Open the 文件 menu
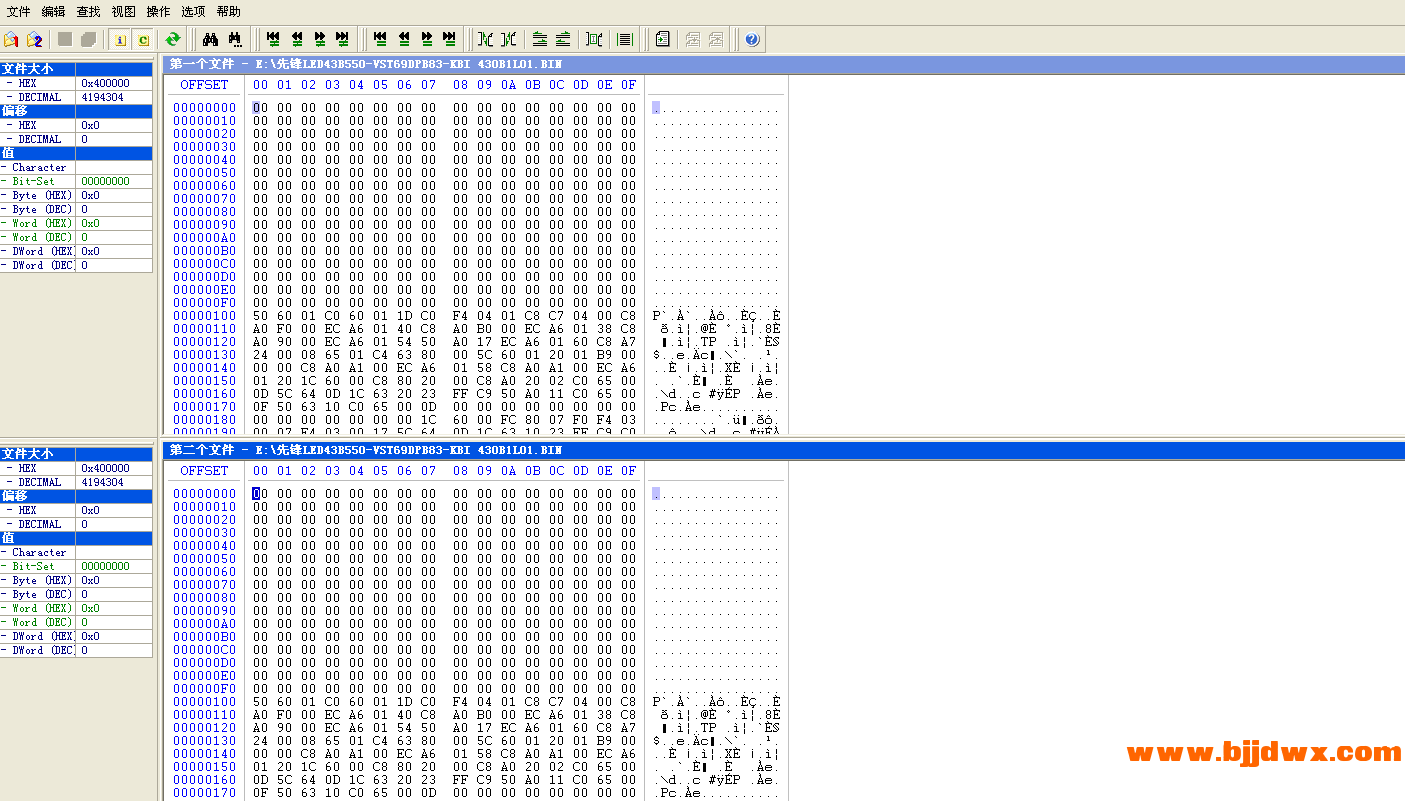This screenshot has width=1405, height=801. 18,11
